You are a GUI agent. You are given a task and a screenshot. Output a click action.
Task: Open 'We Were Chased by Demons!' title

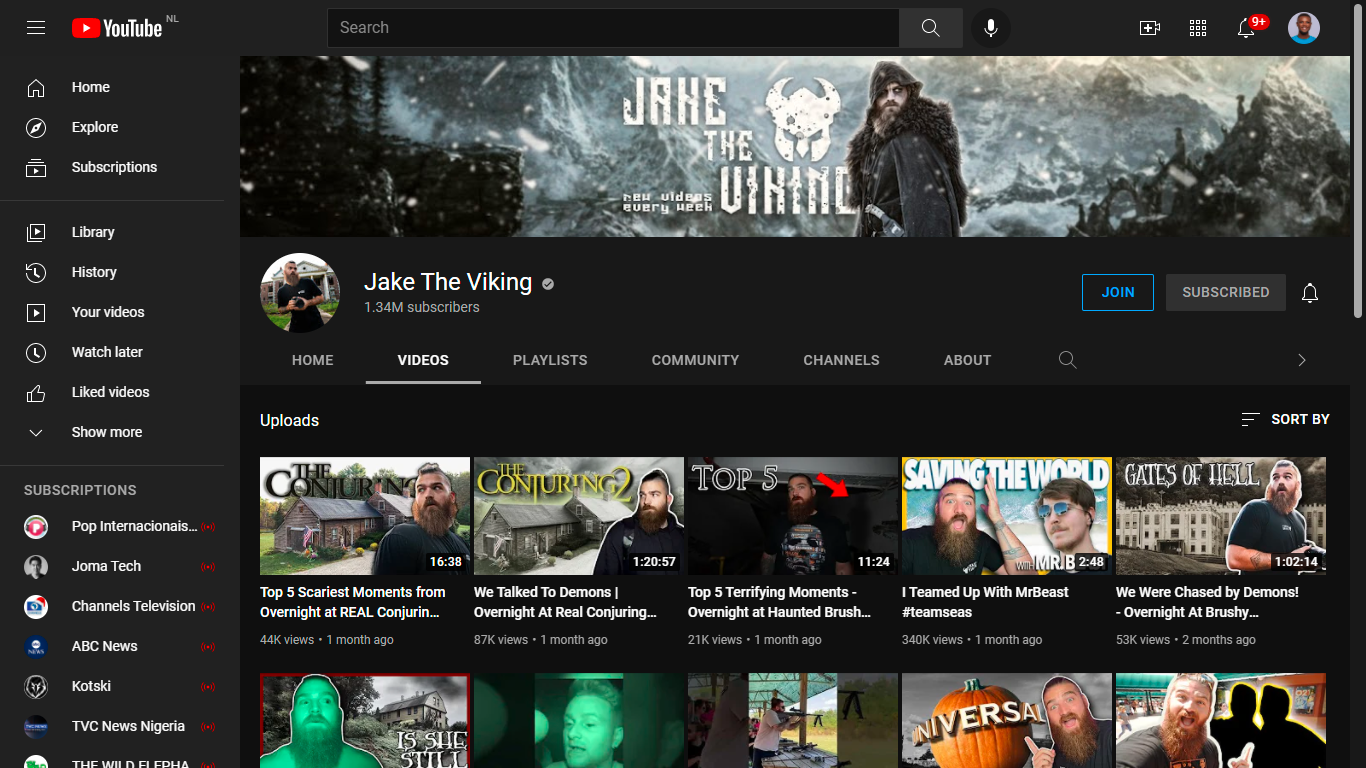pos(1207,602)
